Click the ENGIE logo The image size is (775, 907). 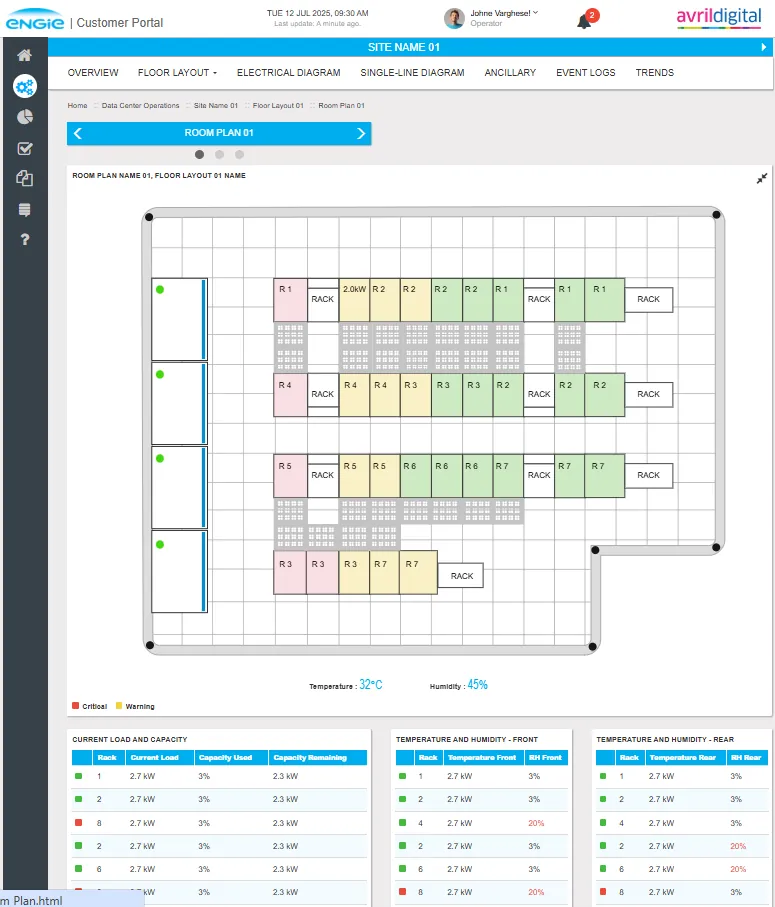[35, 21]
